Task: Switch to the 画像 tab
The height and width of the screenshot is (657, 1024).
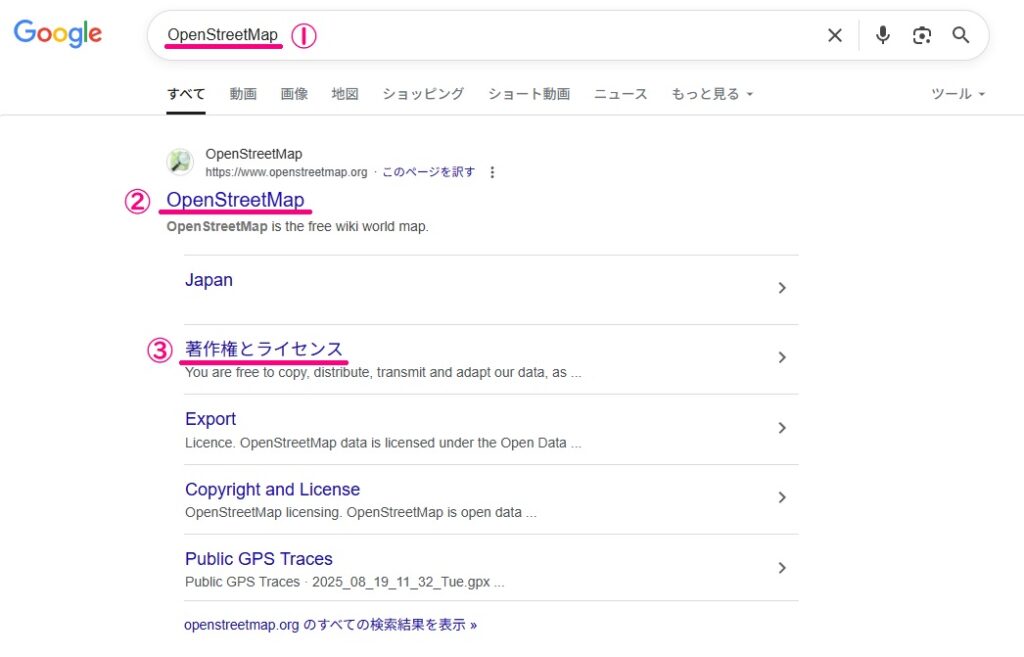Action: pos(294,93)
